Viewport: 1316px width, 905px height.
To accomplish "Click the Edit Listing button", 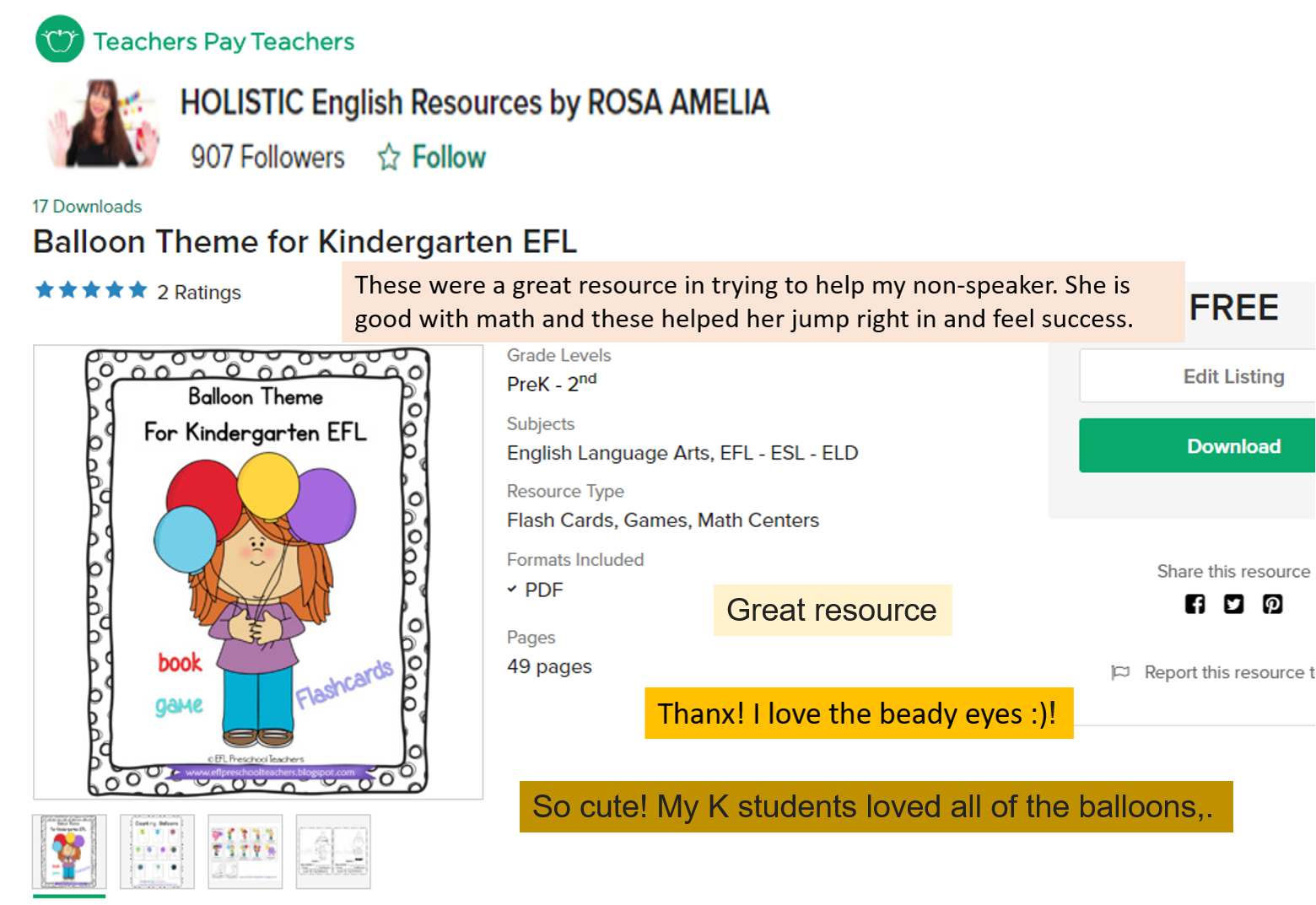I will [x=1232, y=376].
